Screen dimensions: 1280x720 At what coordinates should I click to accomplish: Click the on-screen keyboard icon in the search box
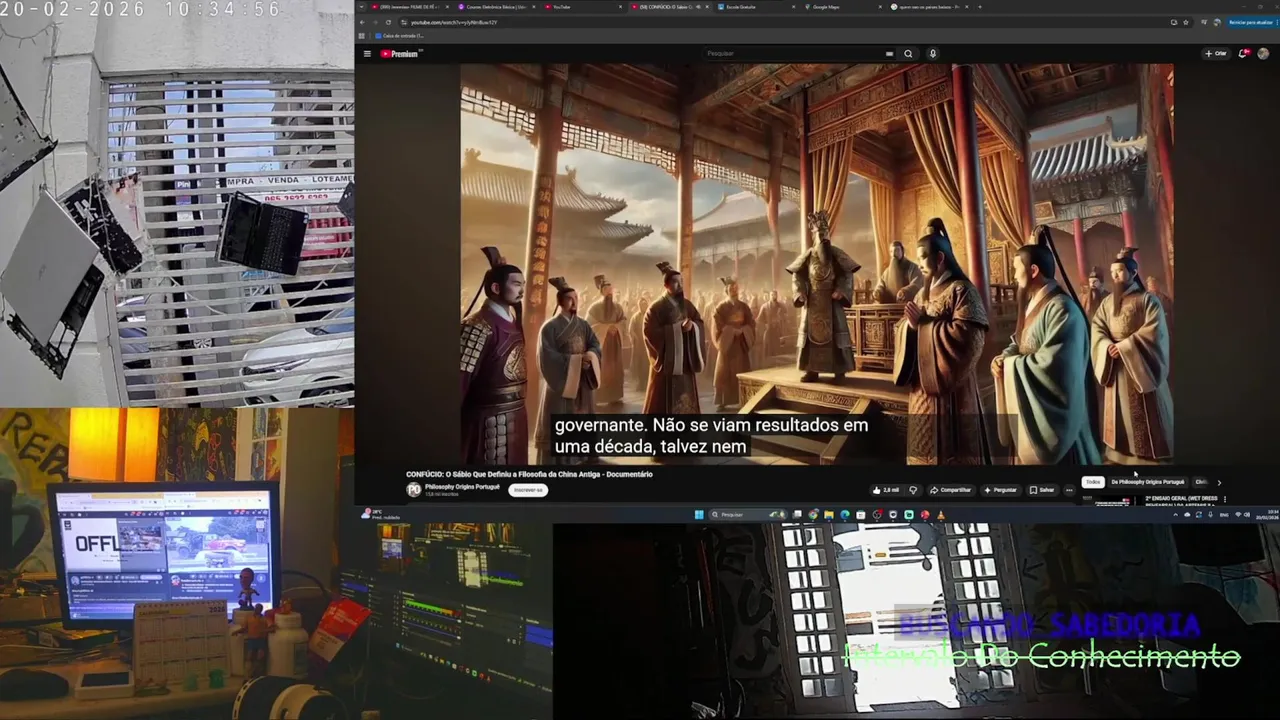[x=889, y=54]
